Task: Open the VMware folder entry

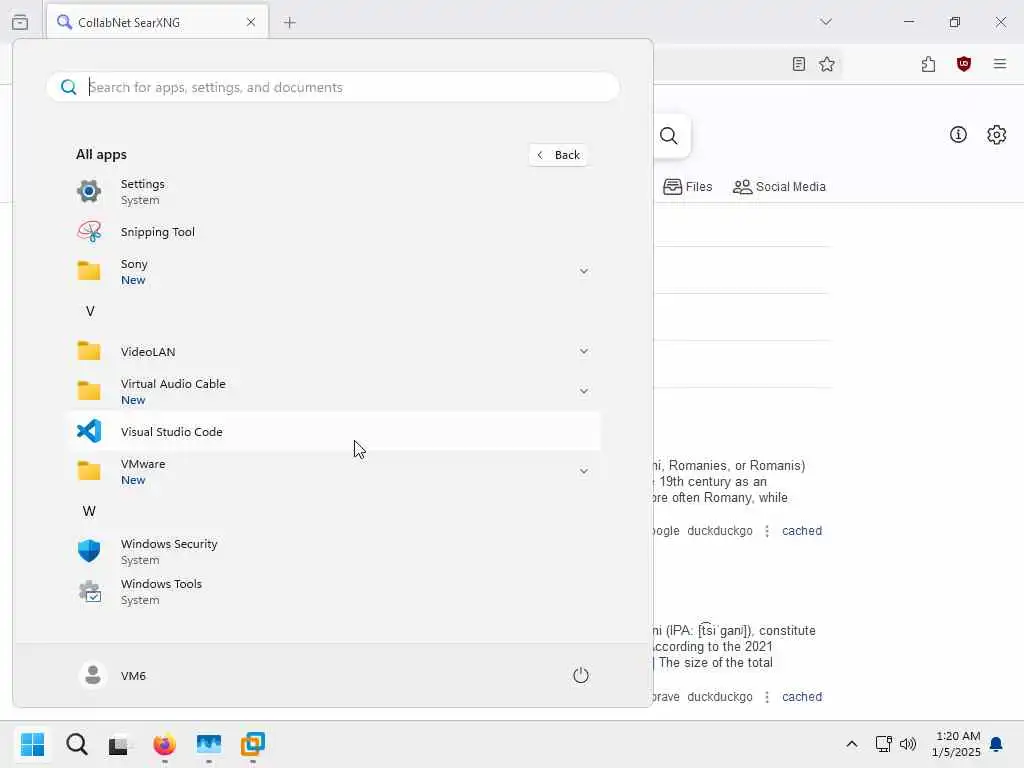Action: [x=333, y=472]
